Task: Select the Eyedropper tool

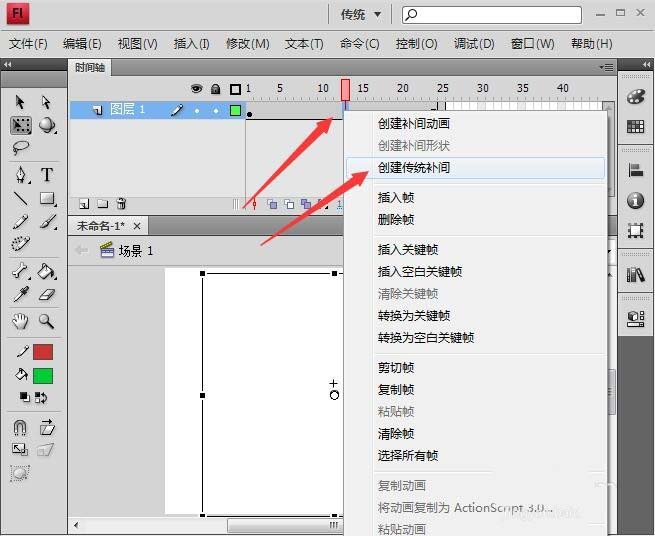Action: pos(20,294)
